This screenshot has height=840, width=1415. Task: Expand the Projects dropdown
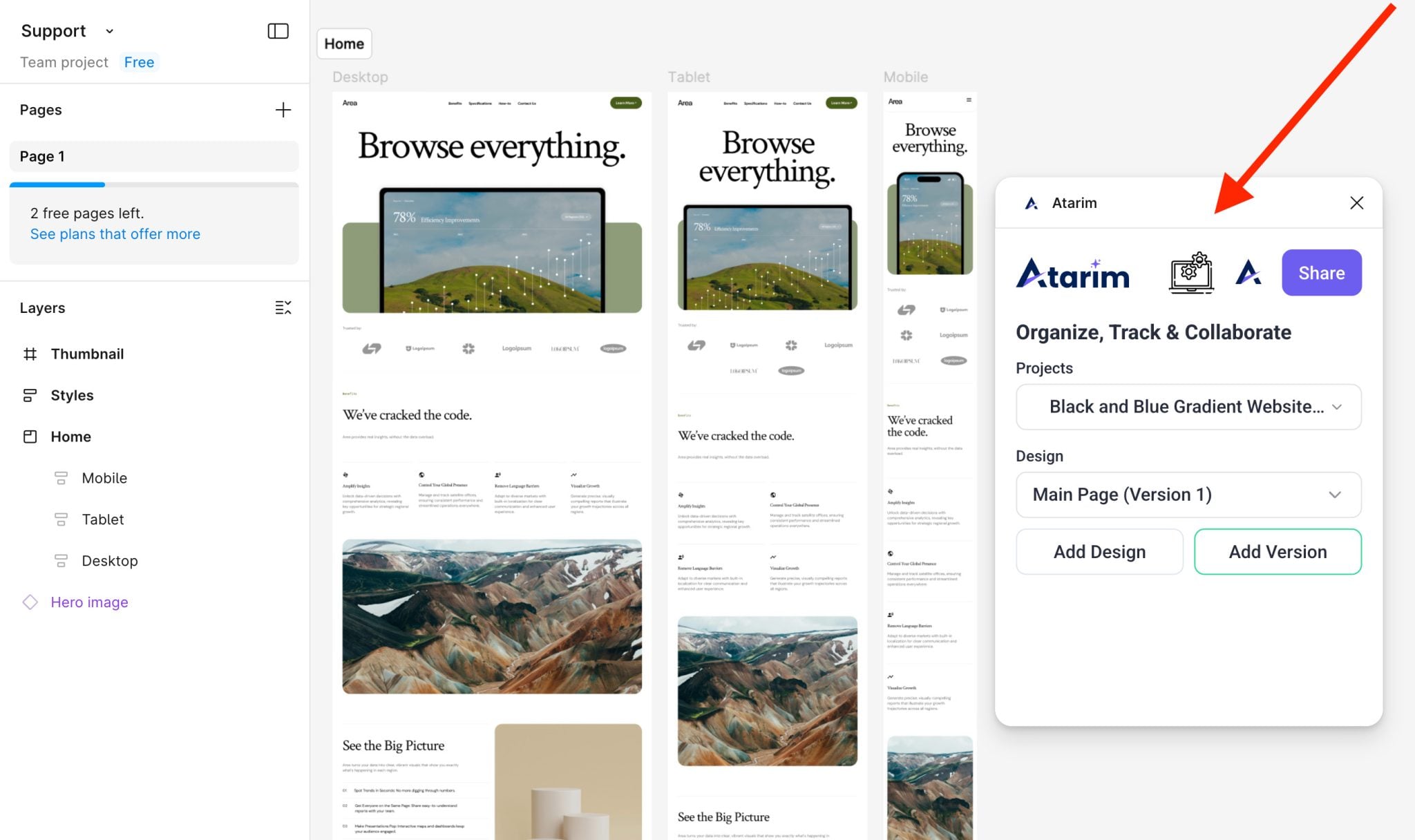coord(1188,407)
